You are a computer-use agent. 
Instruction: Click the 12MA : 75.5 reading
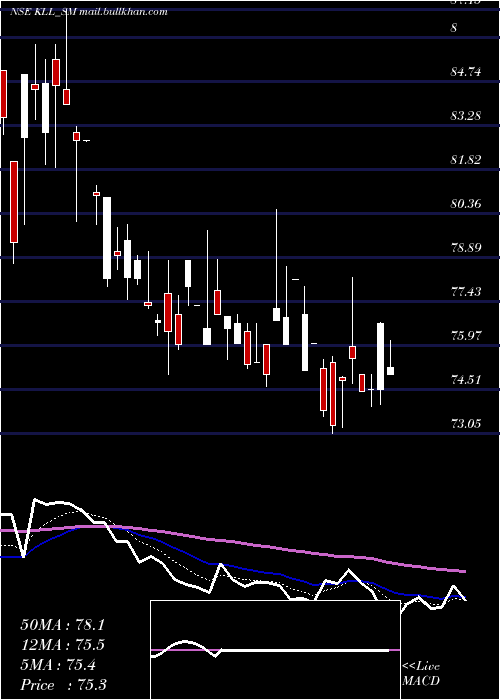(x=62, y=645)
